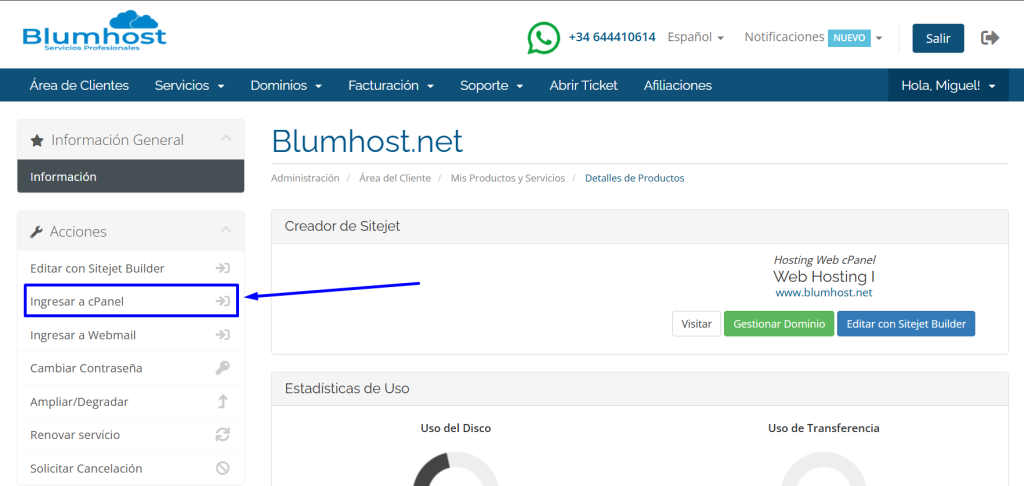Click the phone number +34 644410614
Screen dimensions: 1024x486
point(612,37)
